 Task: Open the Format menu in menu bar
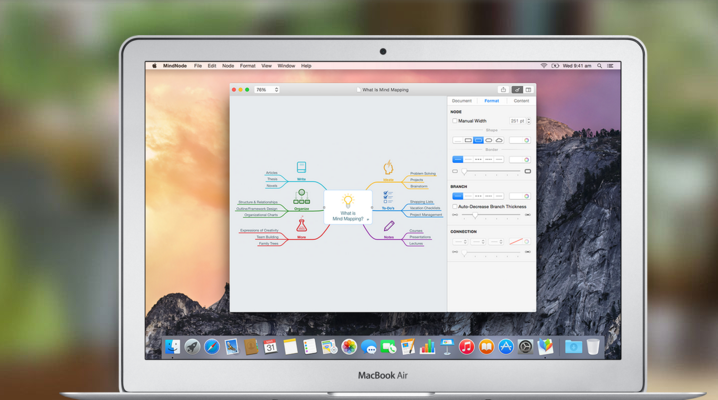[x=248, y=66]
